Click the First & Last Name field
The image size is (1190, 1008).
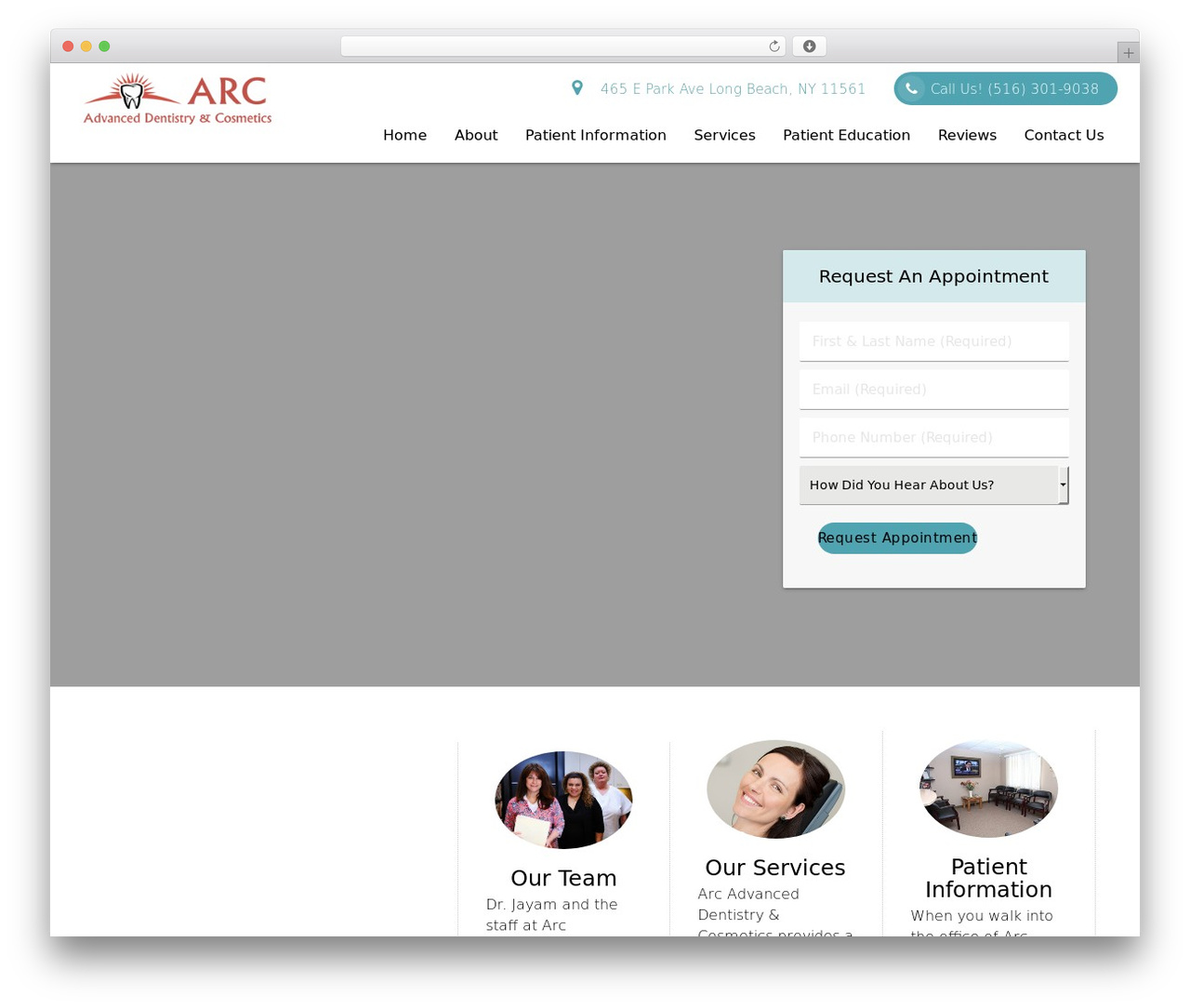[933, 341]
